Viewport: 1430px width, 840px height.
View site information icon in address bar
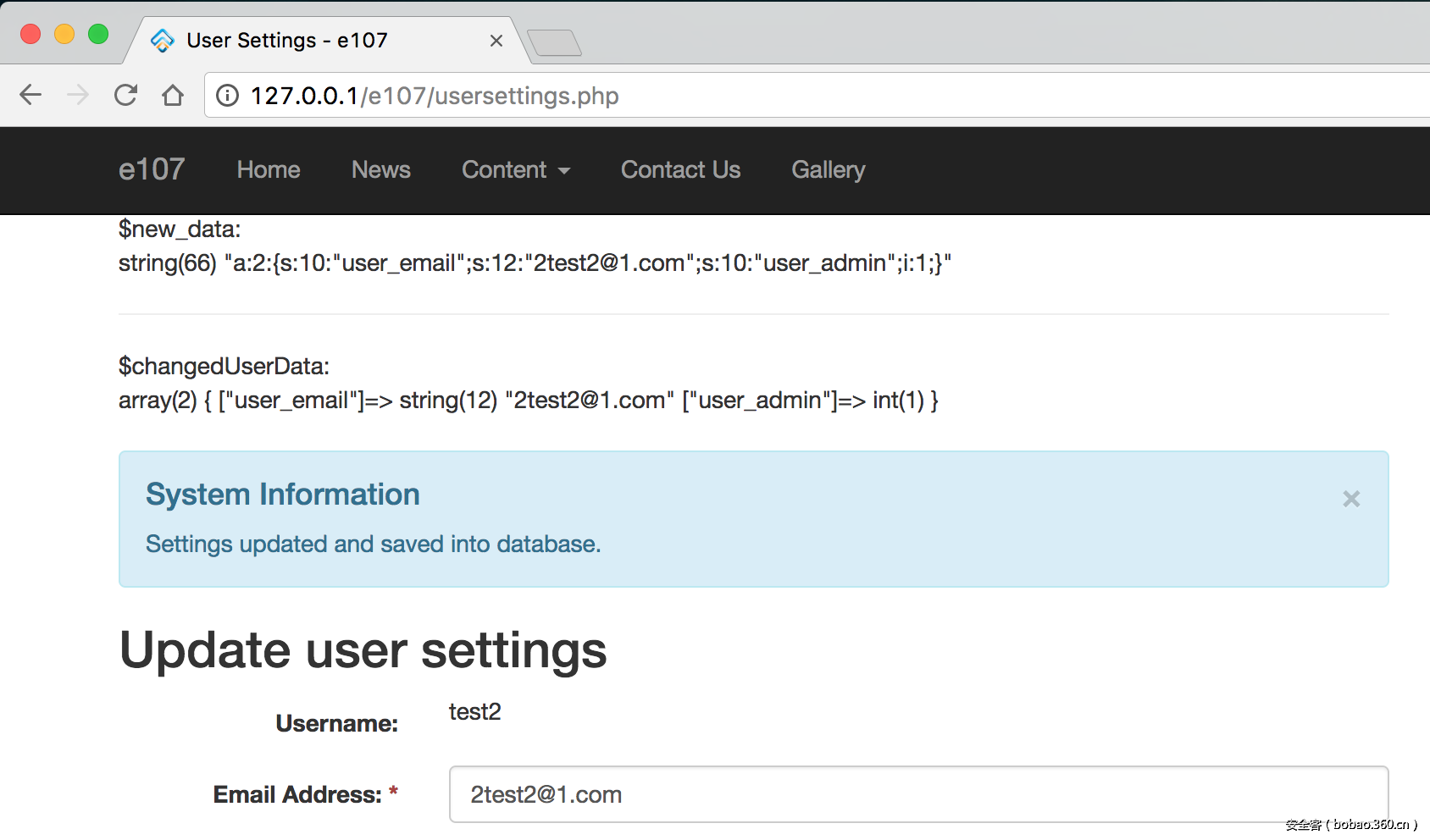point(227,96)
